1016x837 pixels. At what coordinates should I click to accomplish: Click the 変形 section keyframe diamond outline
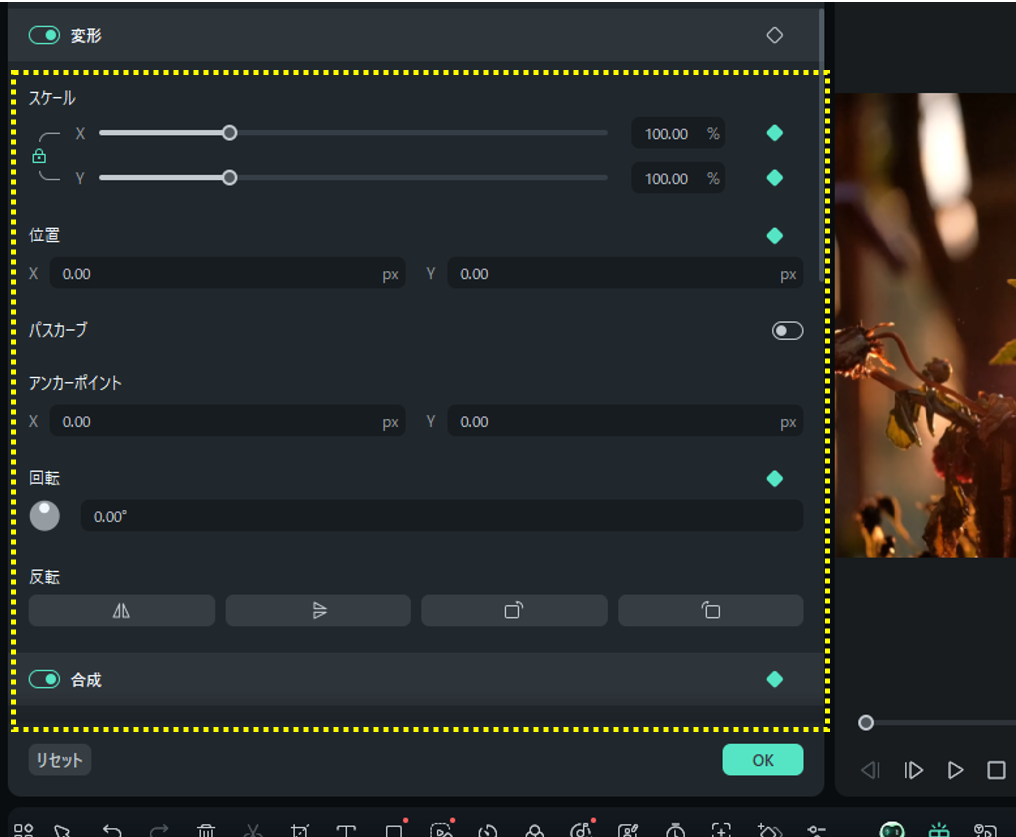774,36
